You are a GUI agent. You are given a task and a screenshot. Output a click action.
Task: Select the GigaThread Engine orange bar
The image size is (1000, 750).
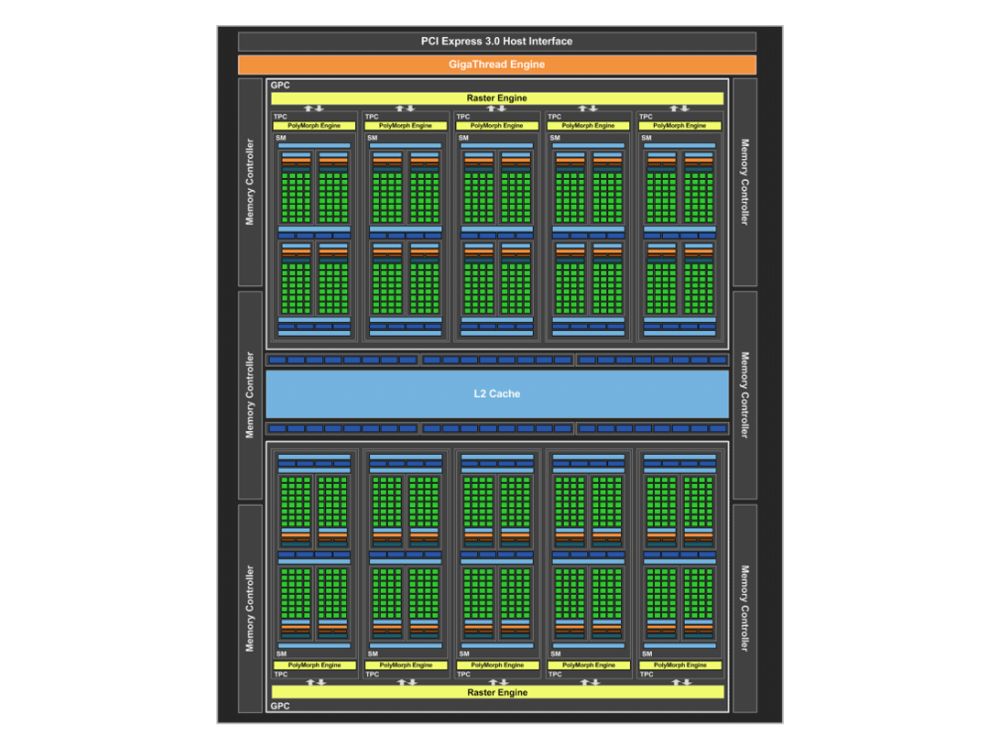coord(497,64)
